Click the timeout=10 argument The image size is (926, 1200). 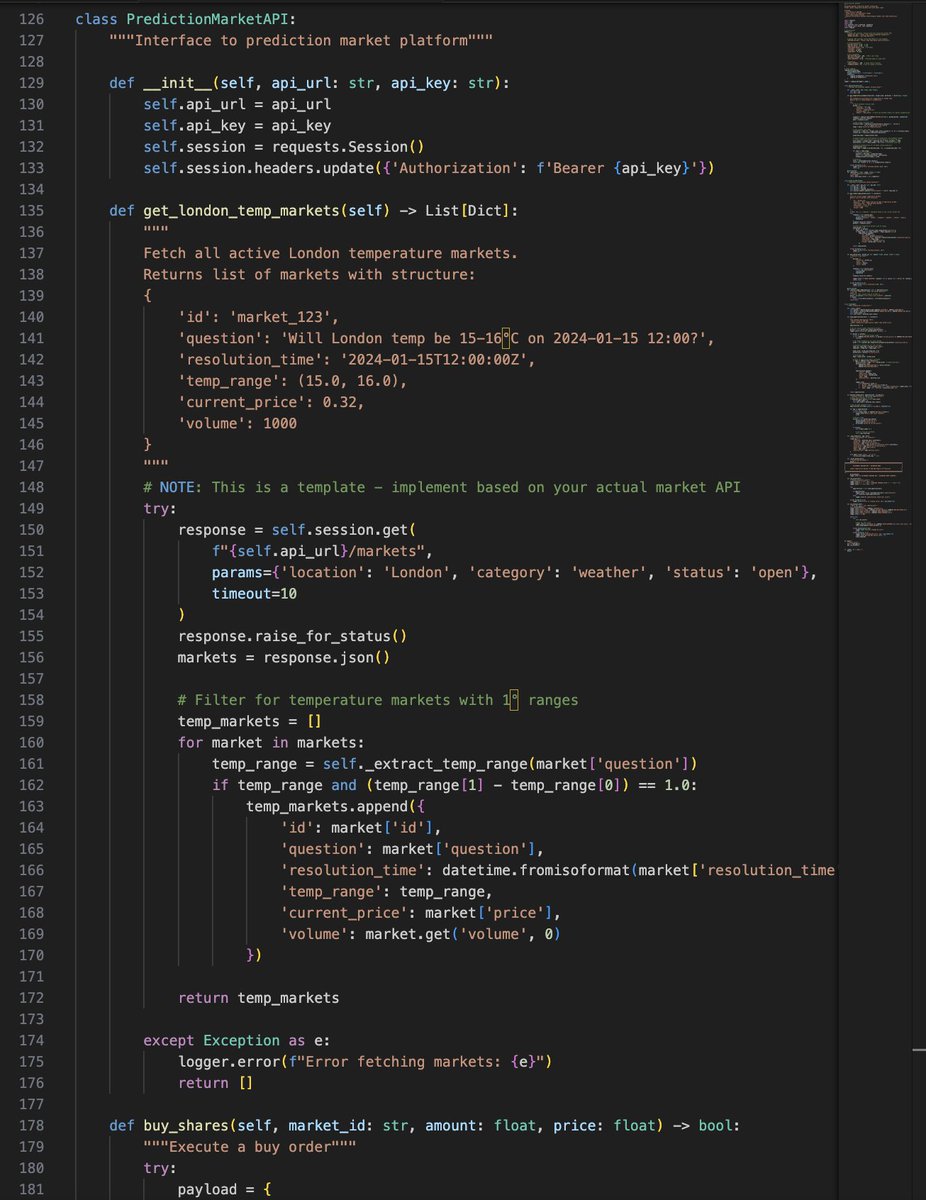point(254,593)
